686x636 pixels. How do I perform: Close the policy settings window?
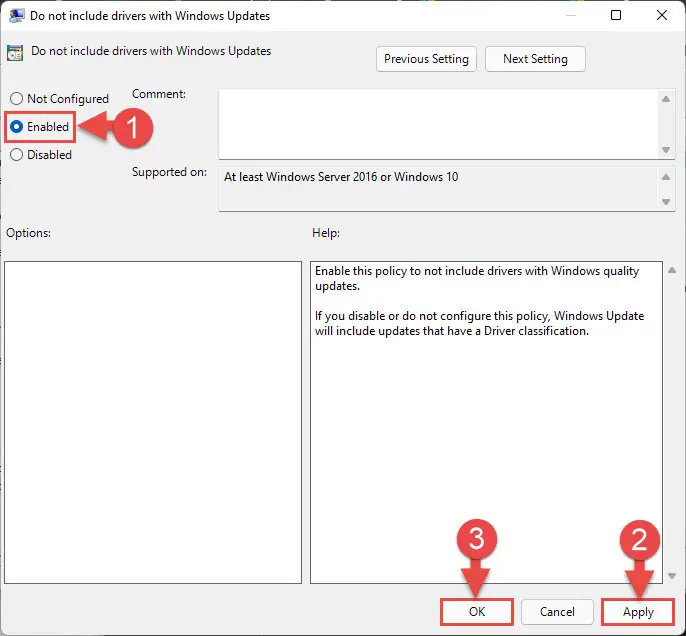click(x=662, y=15)
